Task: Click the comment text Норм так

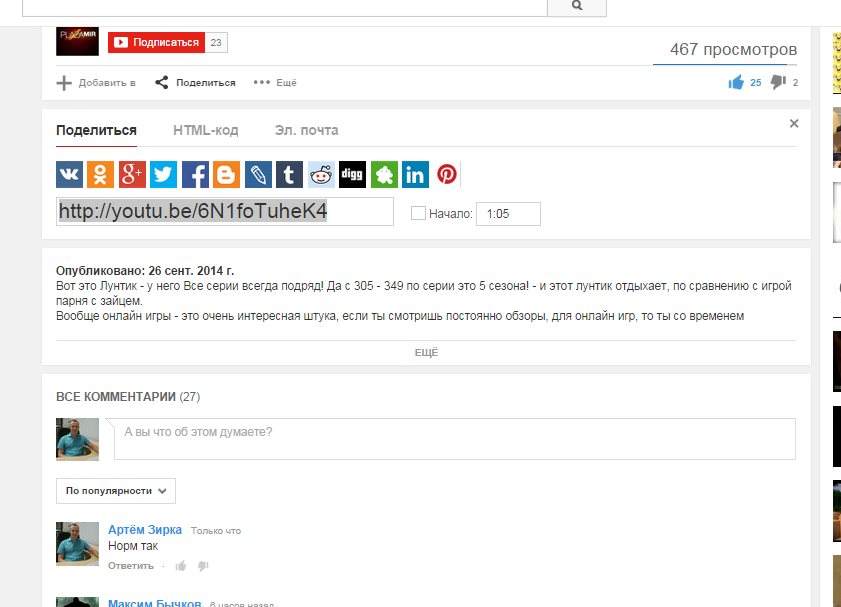Action: coord(133,546)
